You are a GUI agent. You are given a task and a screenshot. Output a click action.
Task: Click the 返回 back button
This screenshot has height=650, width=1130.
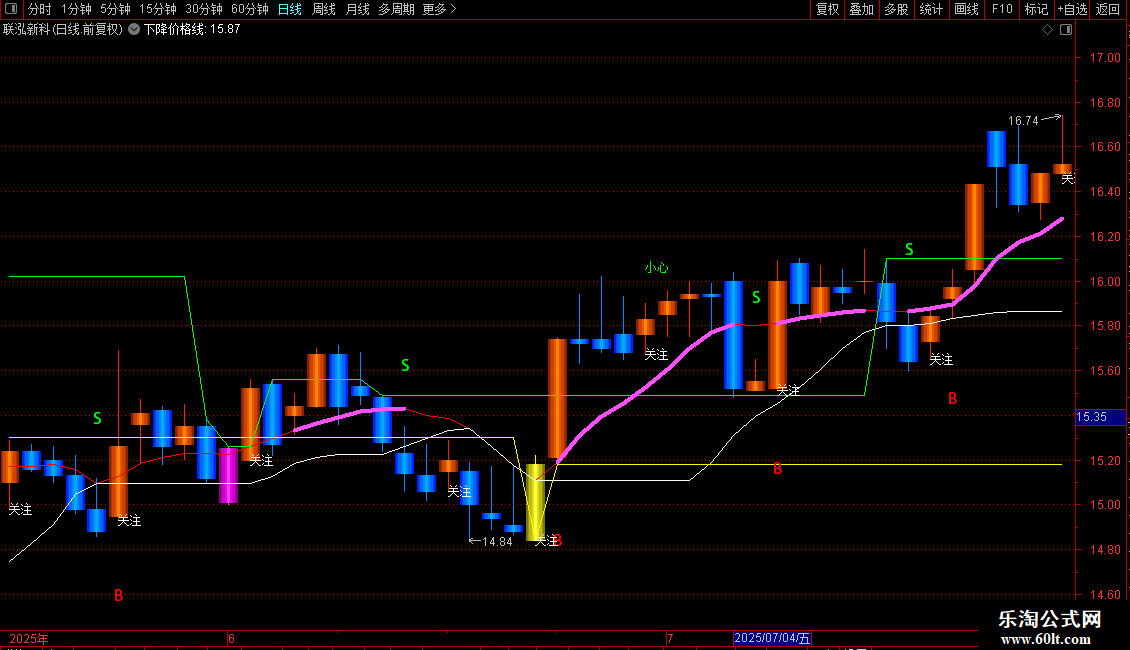coord(1108,9)
